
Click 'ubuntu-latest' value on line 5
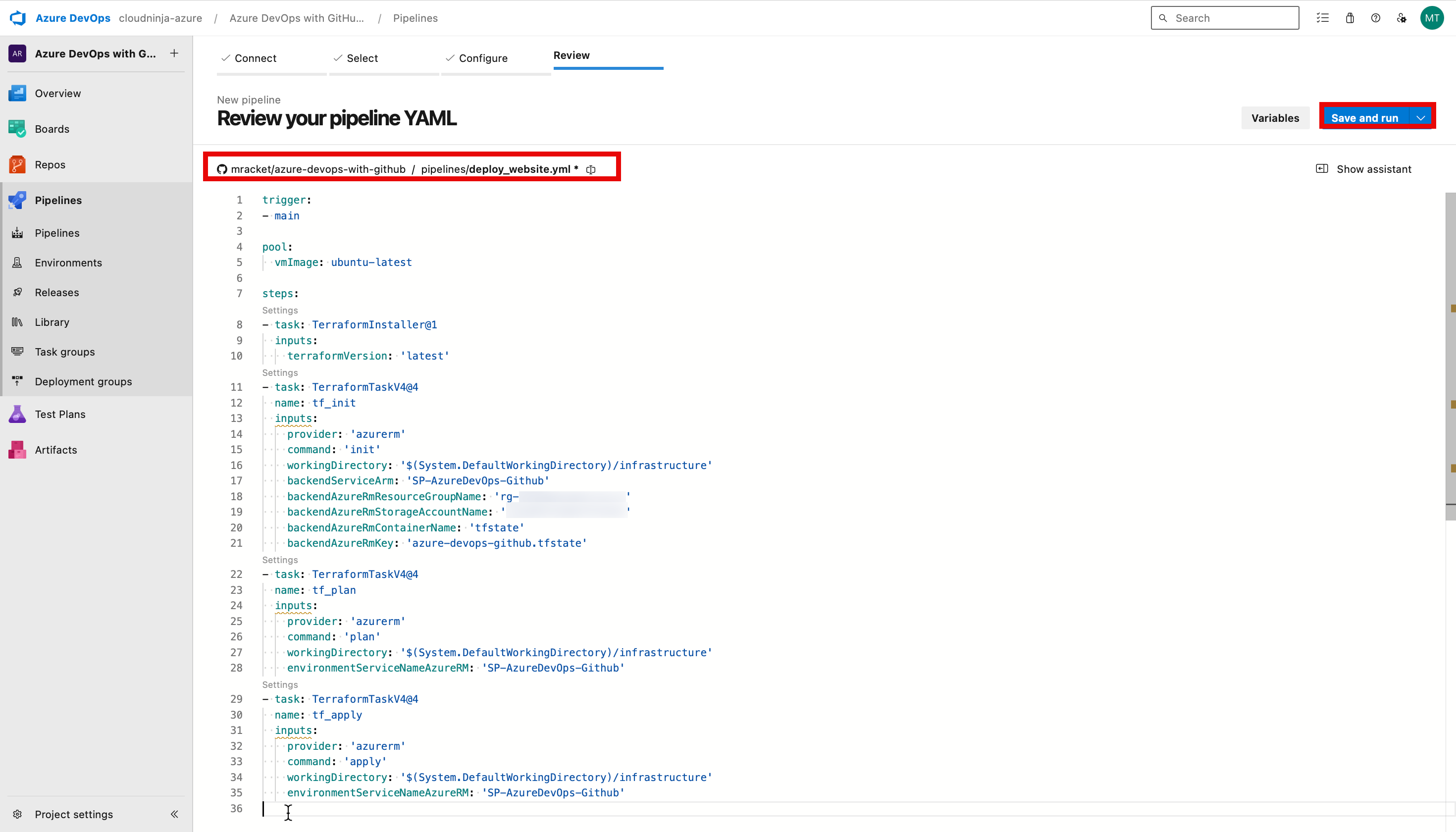point(371,262)
